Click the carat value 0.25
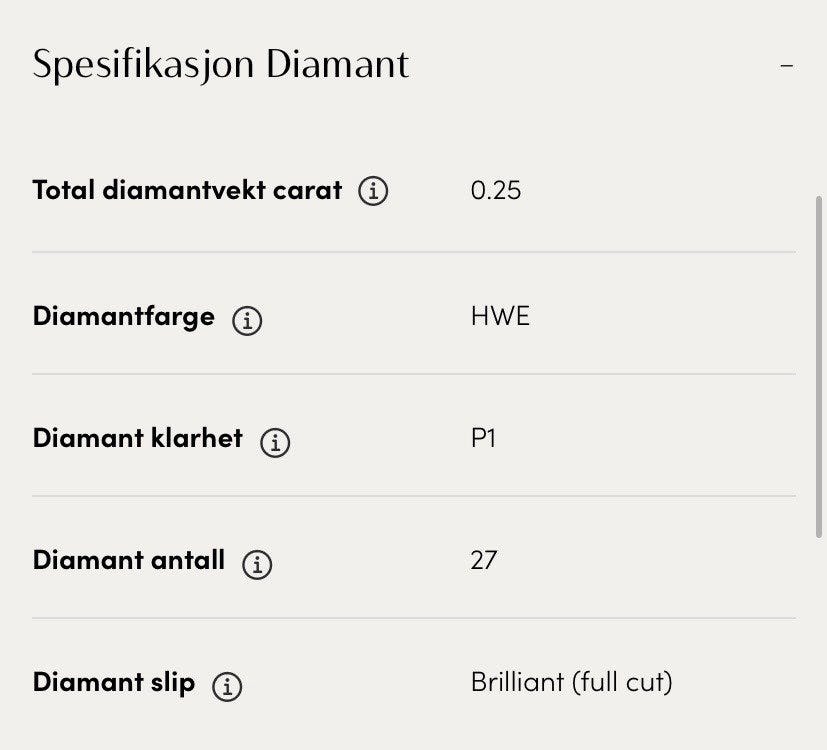 [495, 190]
